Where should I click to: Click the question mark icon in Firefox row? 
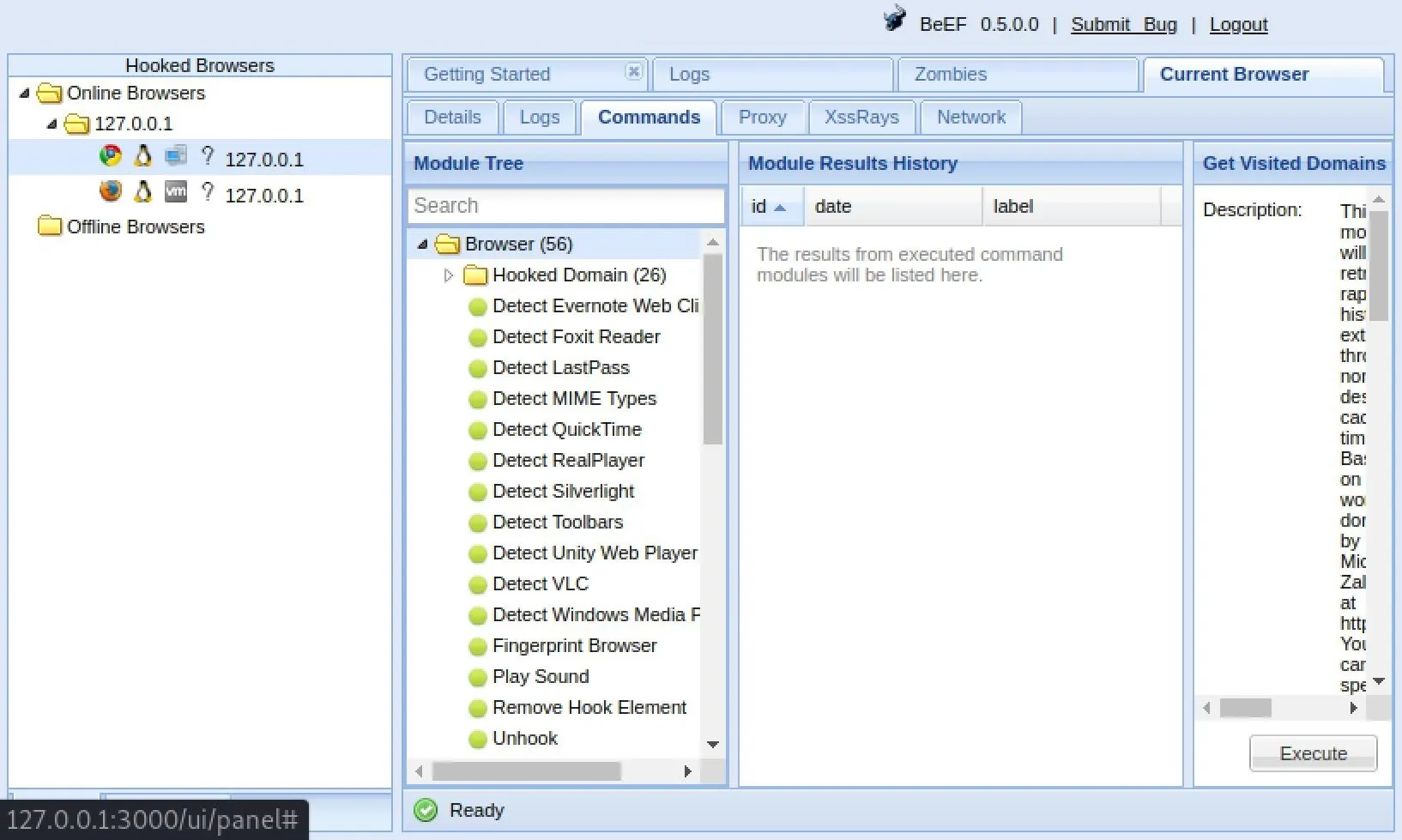point(207,190)
